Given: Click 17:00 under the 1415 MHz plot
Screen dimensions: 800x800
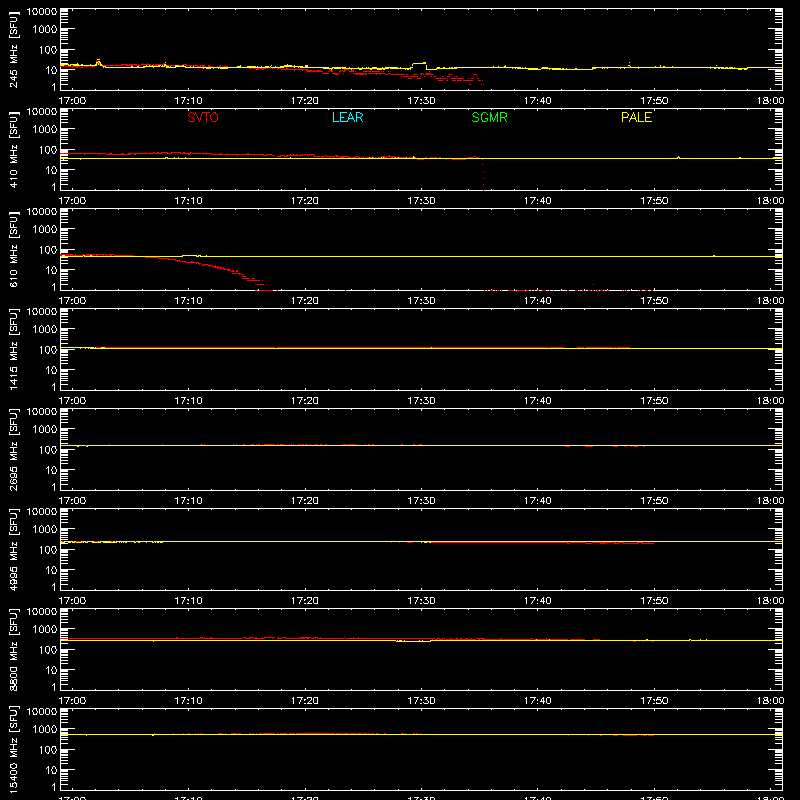Looking at the screenshot, I should coord(72,401).
